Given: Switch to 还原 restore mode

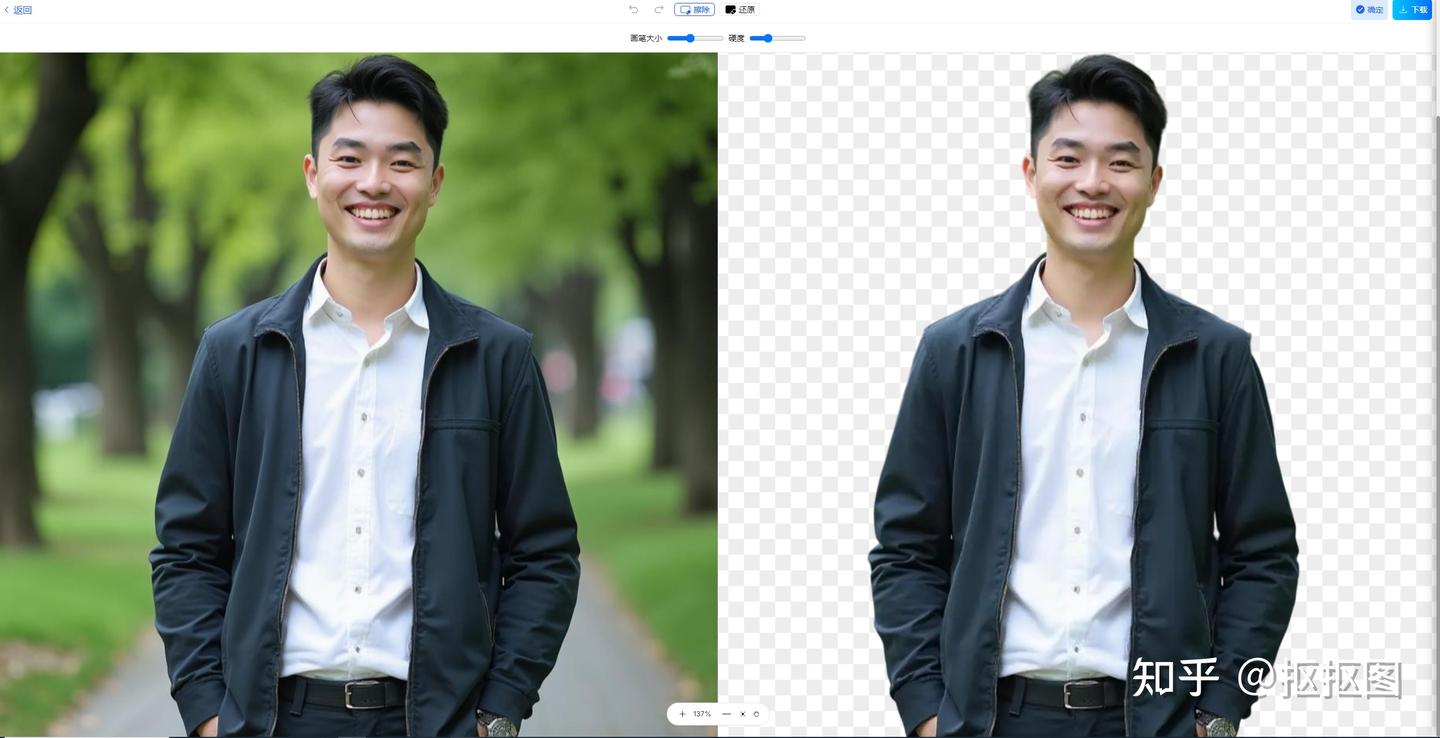Looking at the screenshot, I should coord(739,9).
